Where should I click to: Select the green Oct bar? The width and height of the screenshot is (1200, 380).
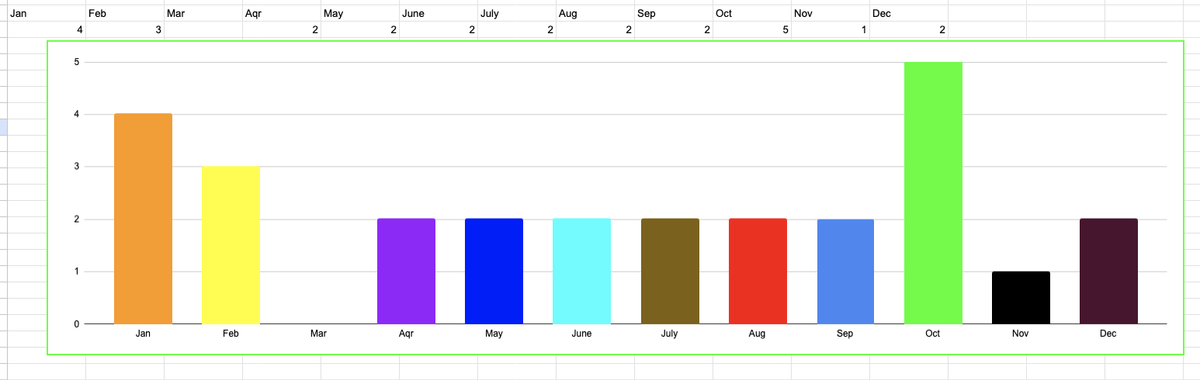pos(933,193)
